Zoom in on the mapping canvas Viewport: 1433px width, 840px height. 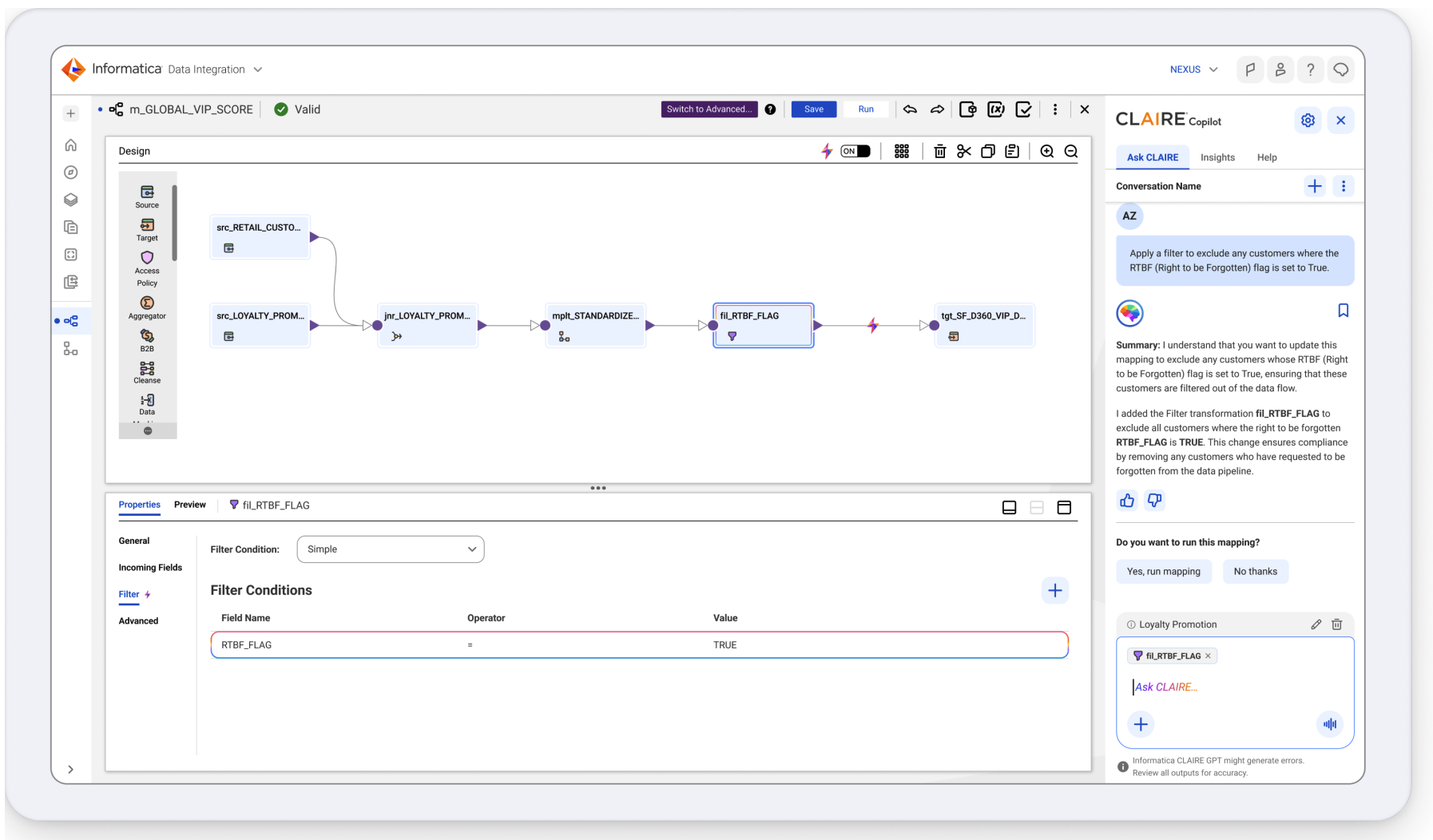(1047, 151)
